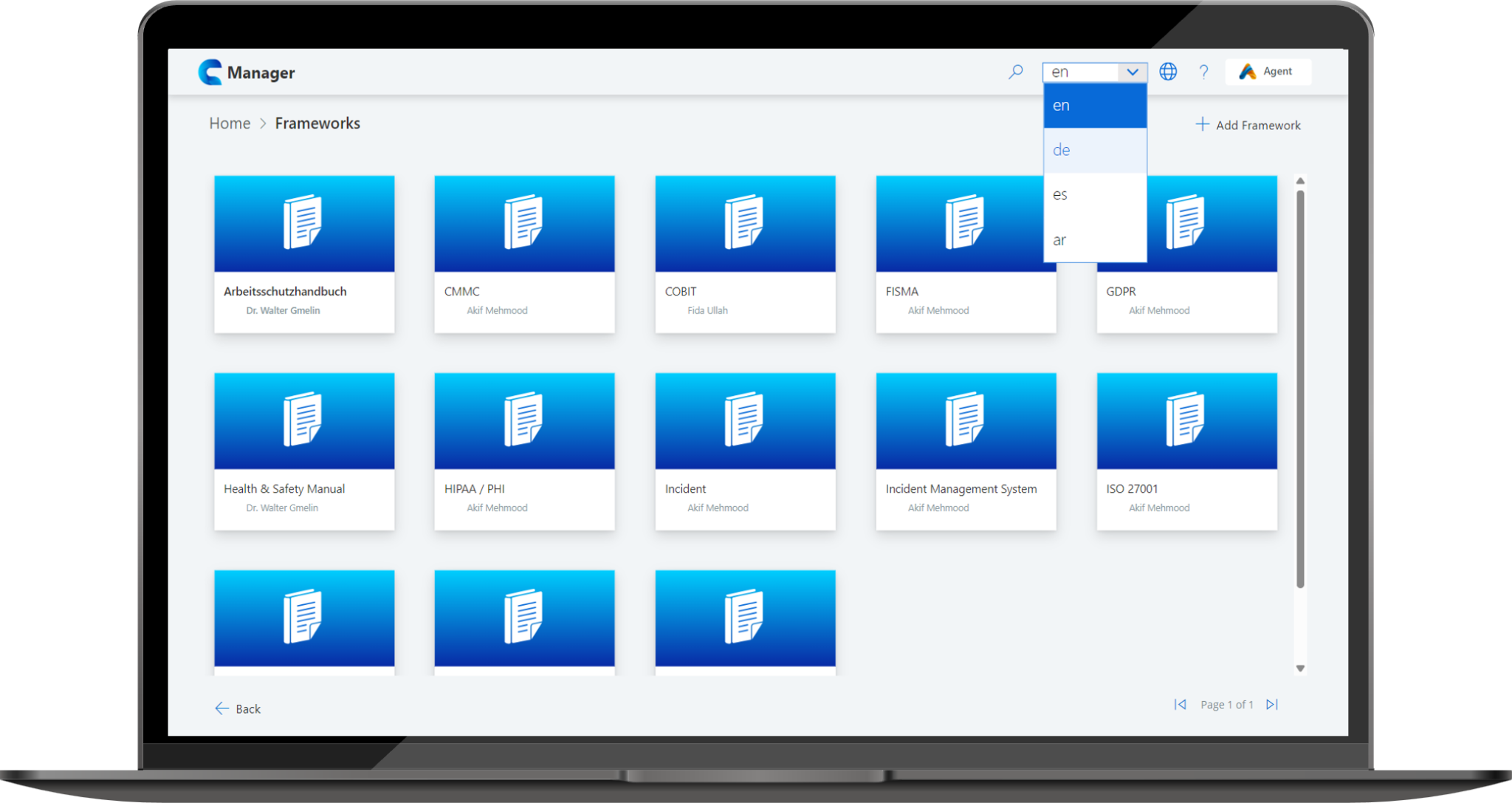The width and height of the screenshot is (1512, 803).
Task: Open help via question mark icon
Action: (x=1203, y=72)
